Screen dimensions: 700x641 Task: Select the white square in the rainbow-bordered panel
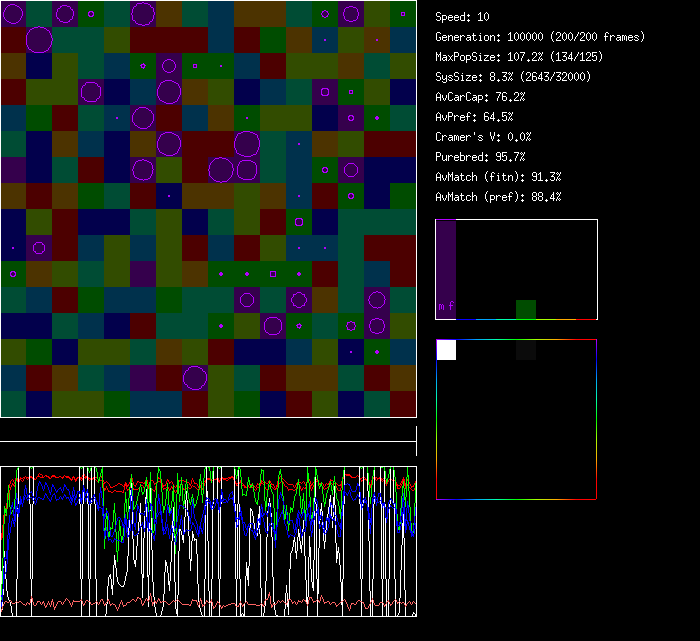pos(446,350)
